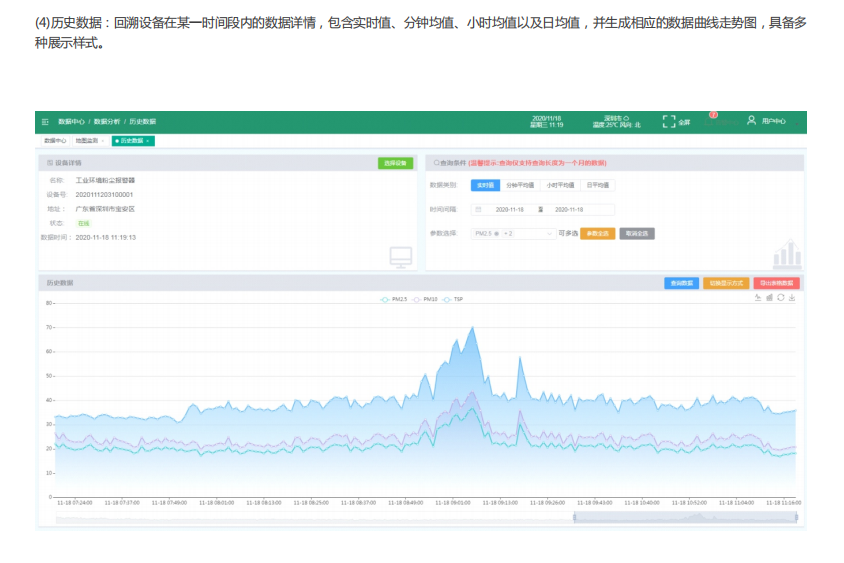Click the green 选择设备 button

click(394, 162)
